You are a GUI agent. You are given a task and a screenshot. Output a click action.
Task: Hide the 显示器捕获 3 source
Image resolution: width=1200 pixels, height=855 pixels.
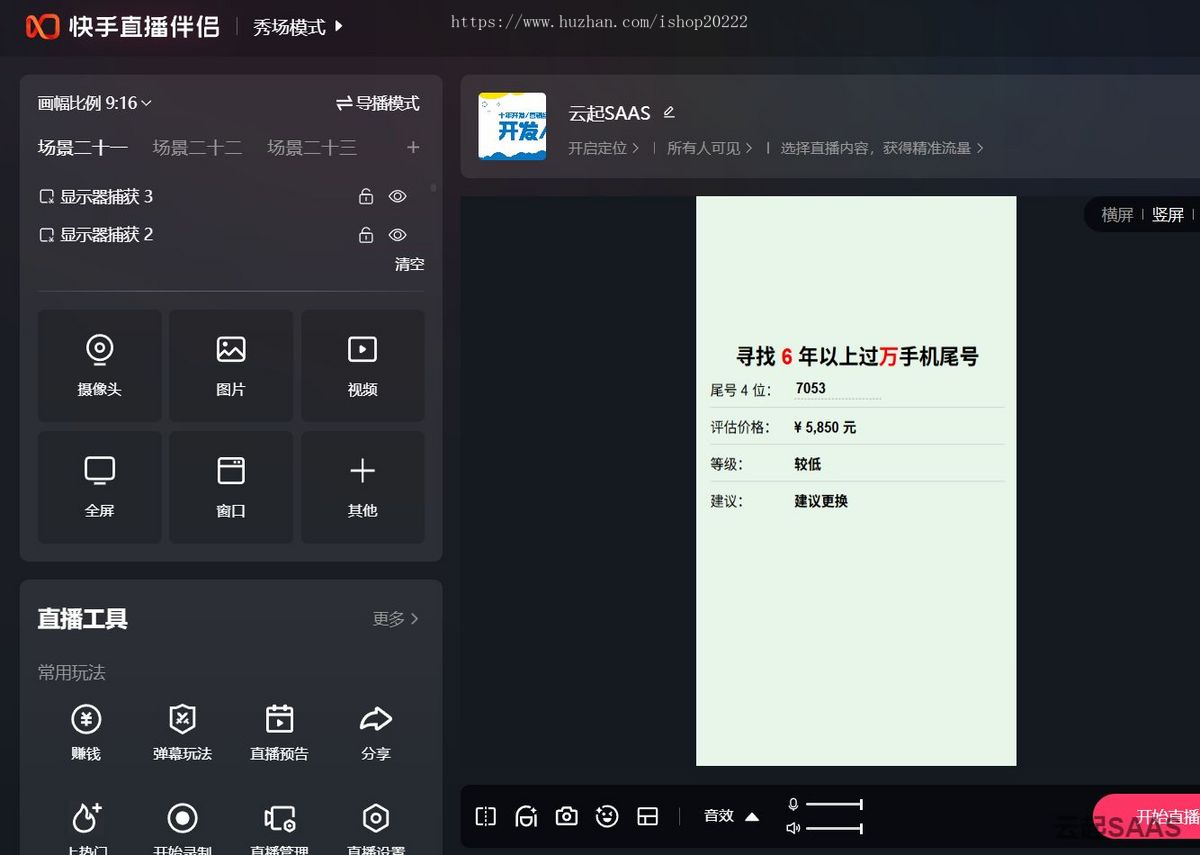397,196
